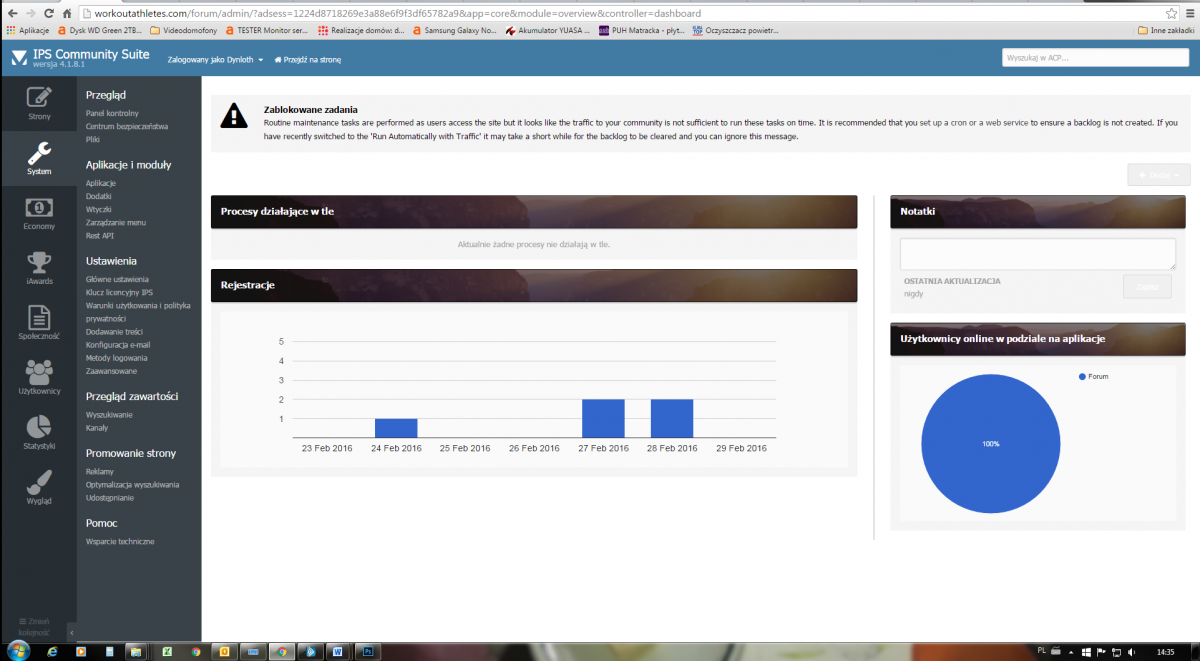Open Photoshop from the Windows taskbar
This screenshot has height=661, width=1200.
[367, 651]
